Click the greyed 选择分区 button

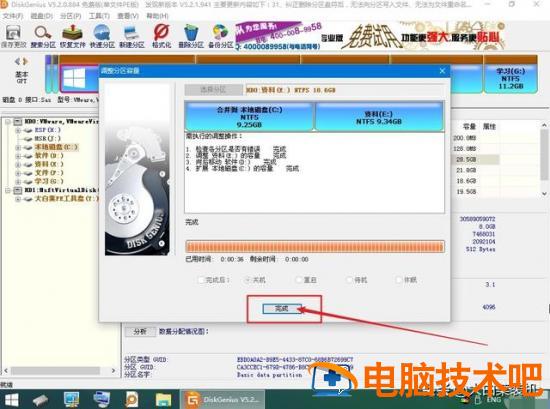pos(213,90)
